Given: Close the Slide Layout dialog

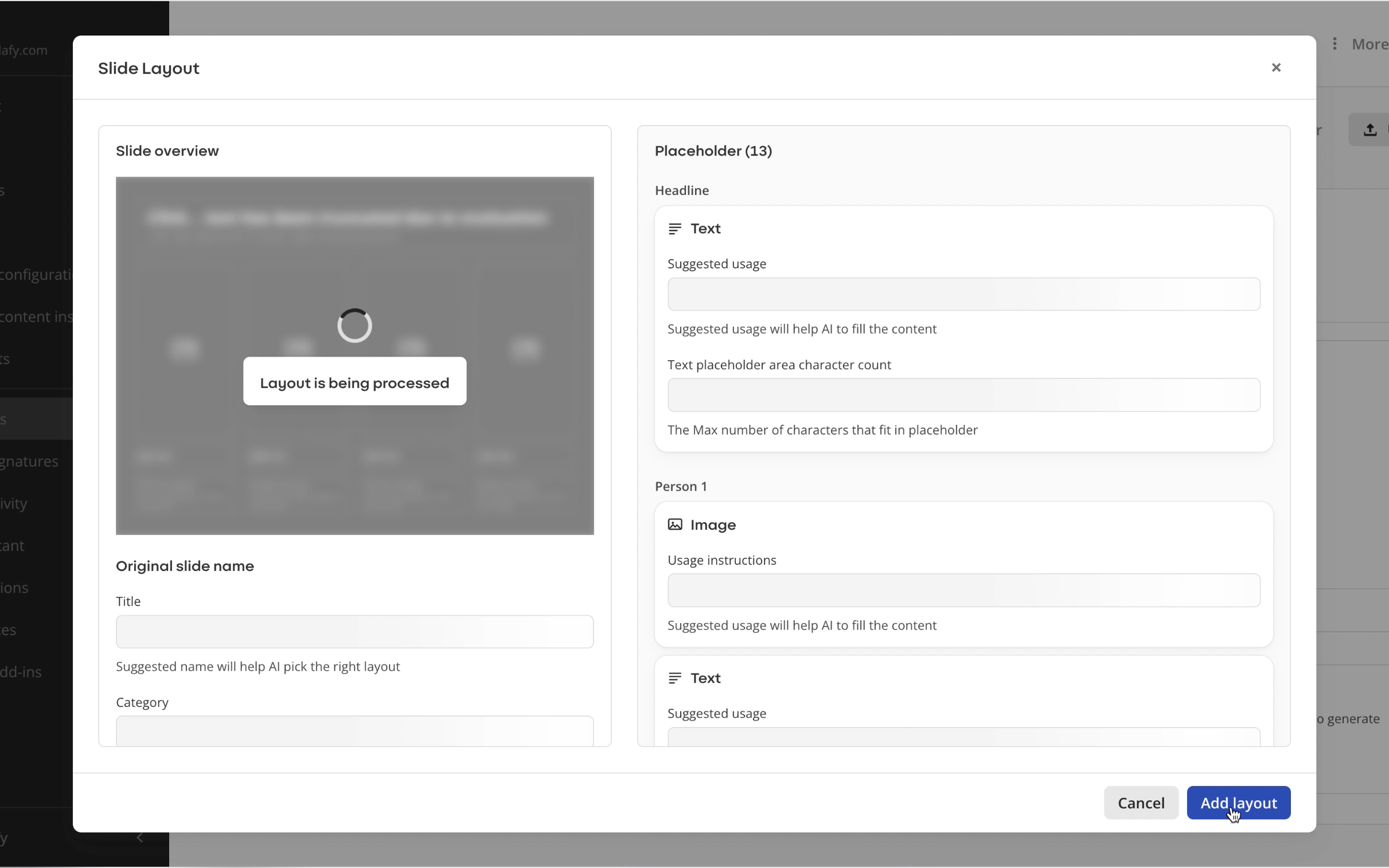Looking at the screenshot, I should coord(1276,68).
